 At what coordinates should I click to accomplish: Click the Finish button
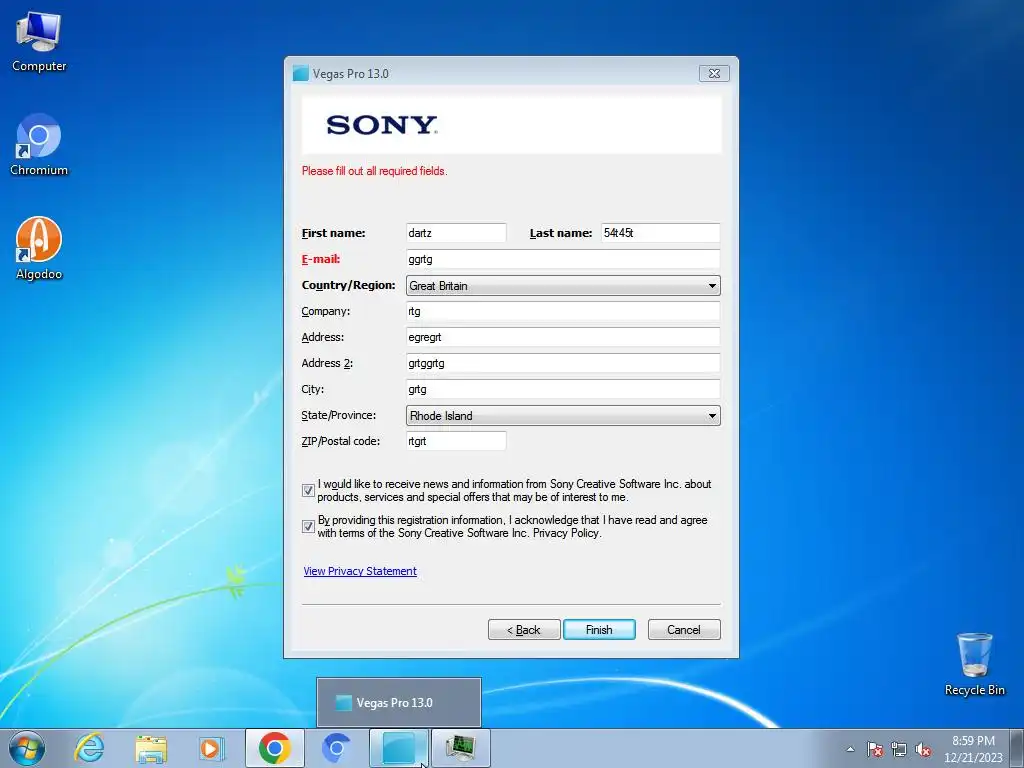[599, 630]
